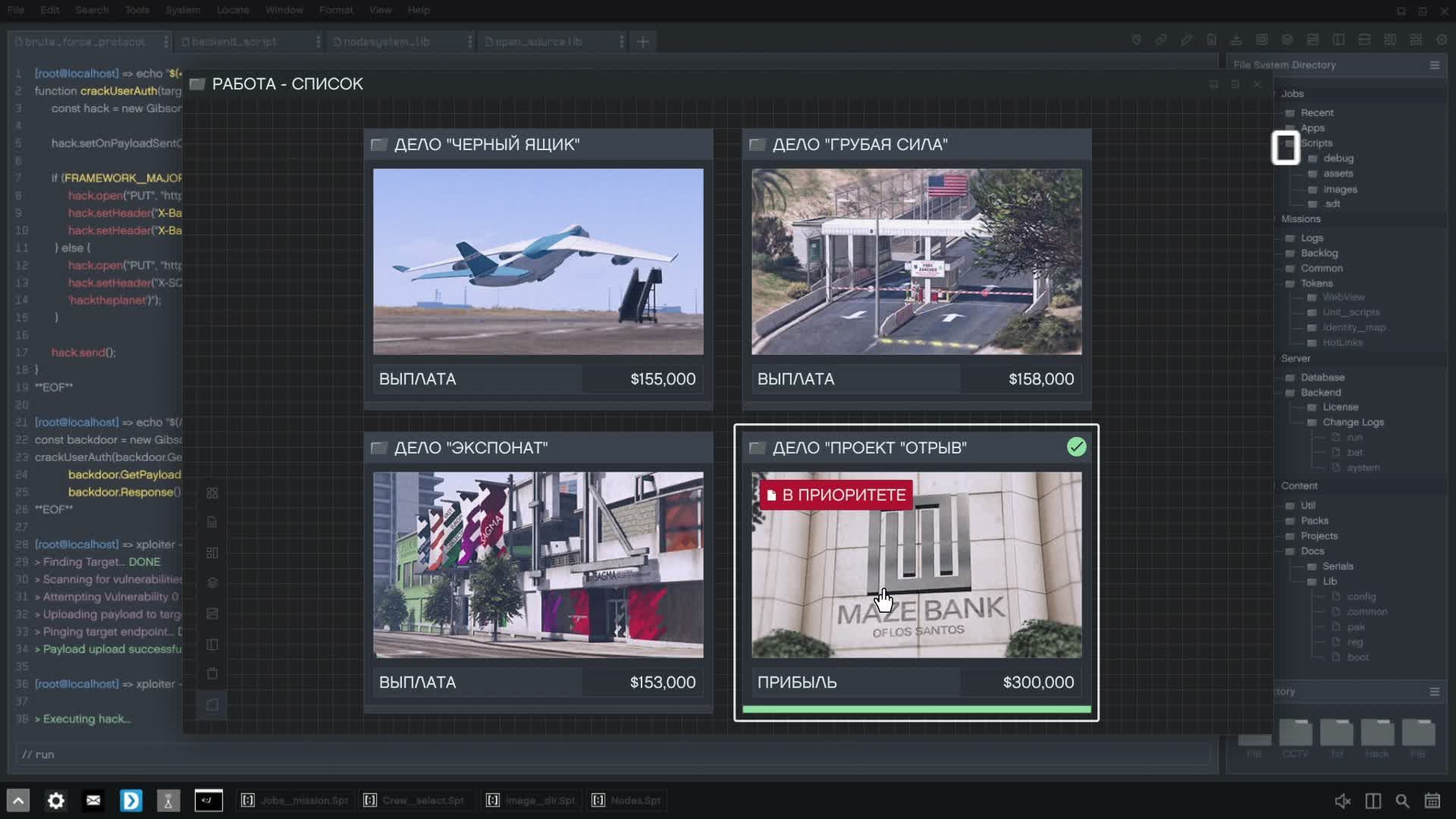Screen dimensions: 1456x819
Task: Click the grey flask figure taskbar icon
Action: click(x=168, y=800)
